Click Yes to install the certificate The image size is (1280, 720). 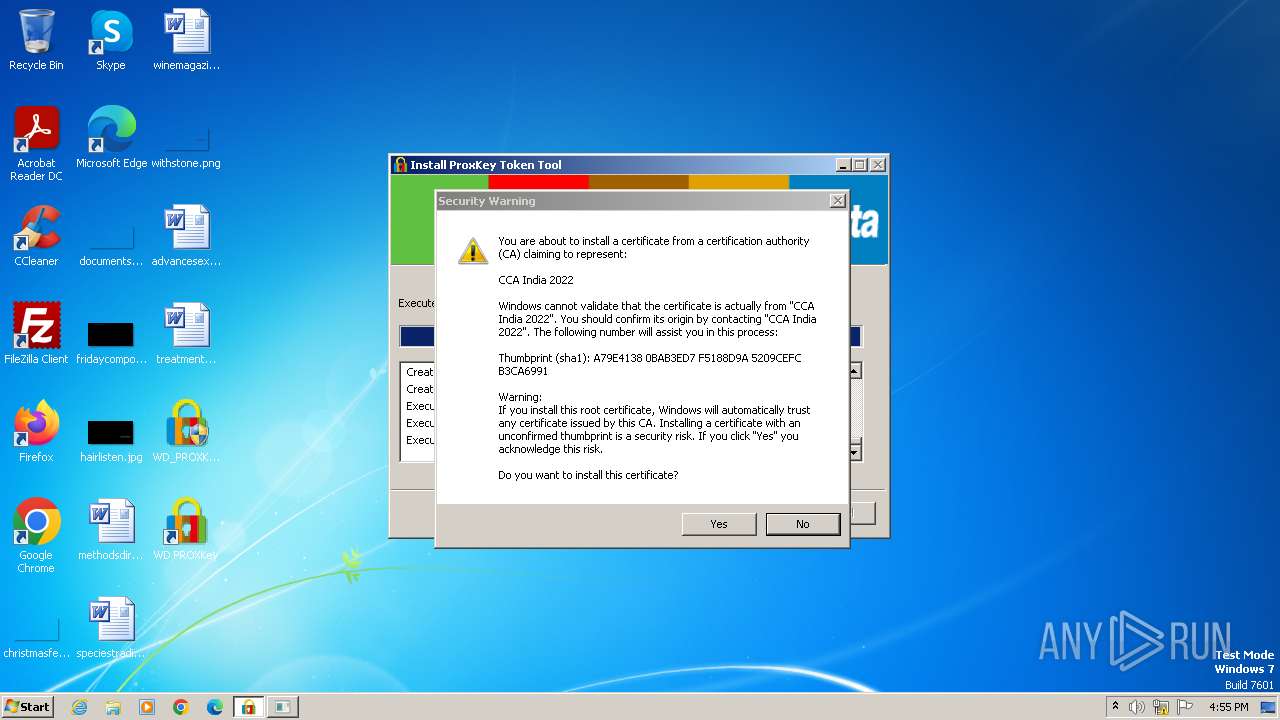coord(719,524)
